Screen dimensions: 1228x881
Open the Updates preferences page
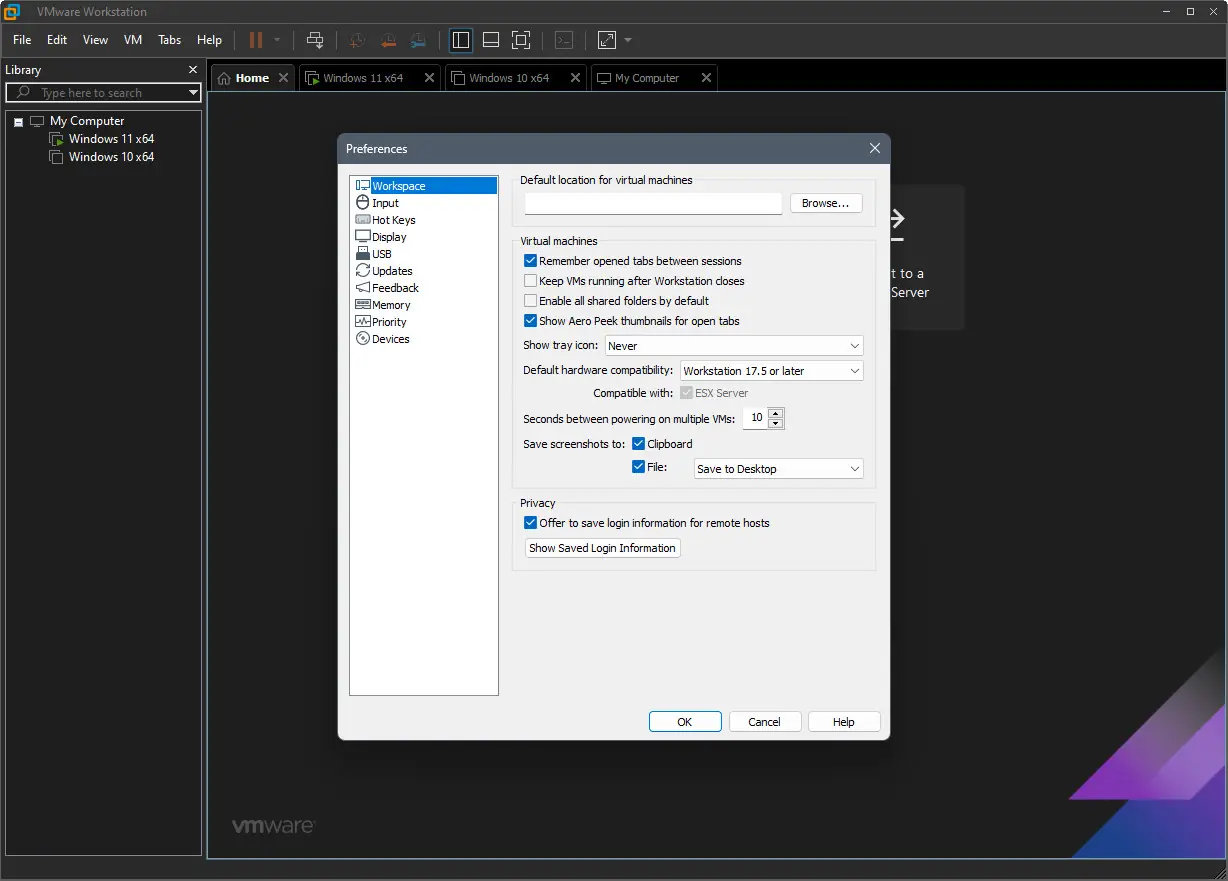click(391, 270)
